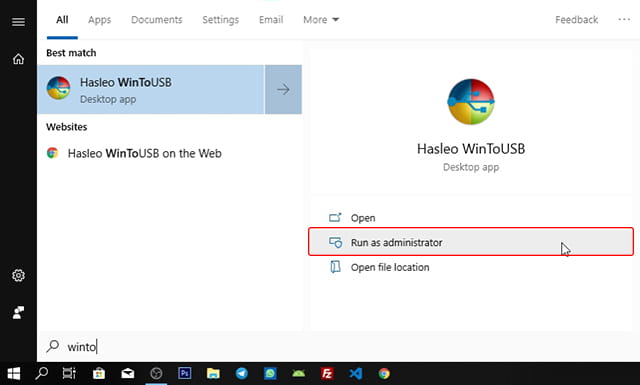Viewport: 640px width, 385px height.
Task: Open Visual Studio Code from the taskbar
Action: pos(356,373)
